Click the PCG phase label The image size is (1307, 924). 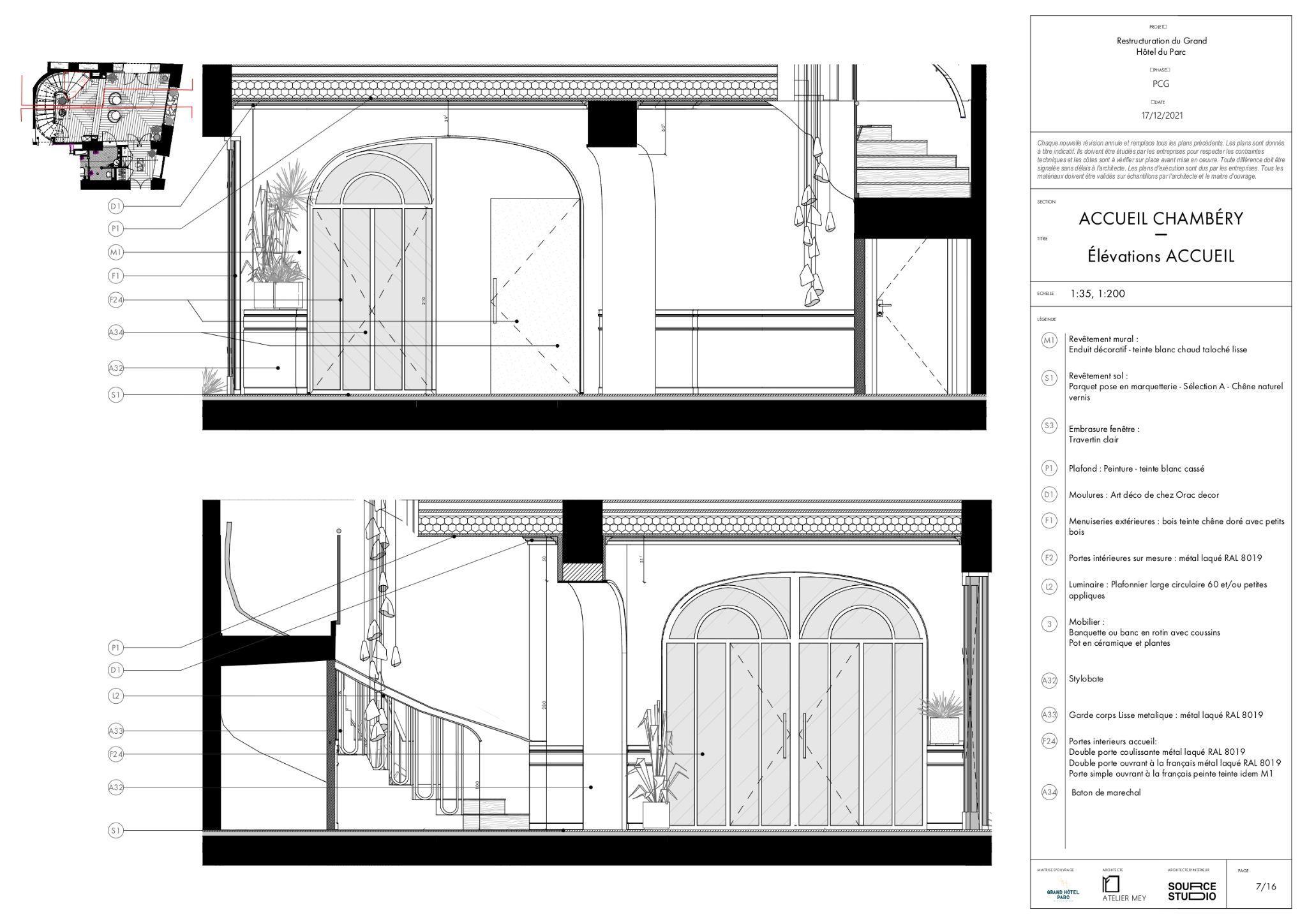(x=1161, y=84)
